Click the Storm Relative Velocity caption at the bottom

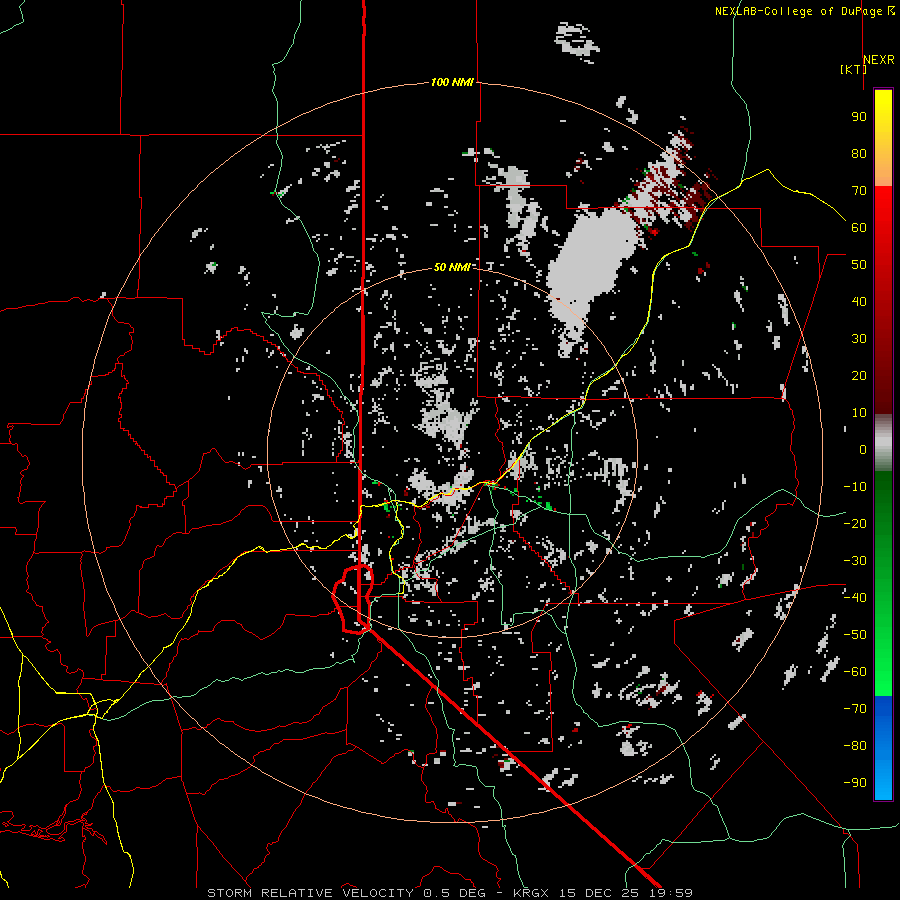450,893
